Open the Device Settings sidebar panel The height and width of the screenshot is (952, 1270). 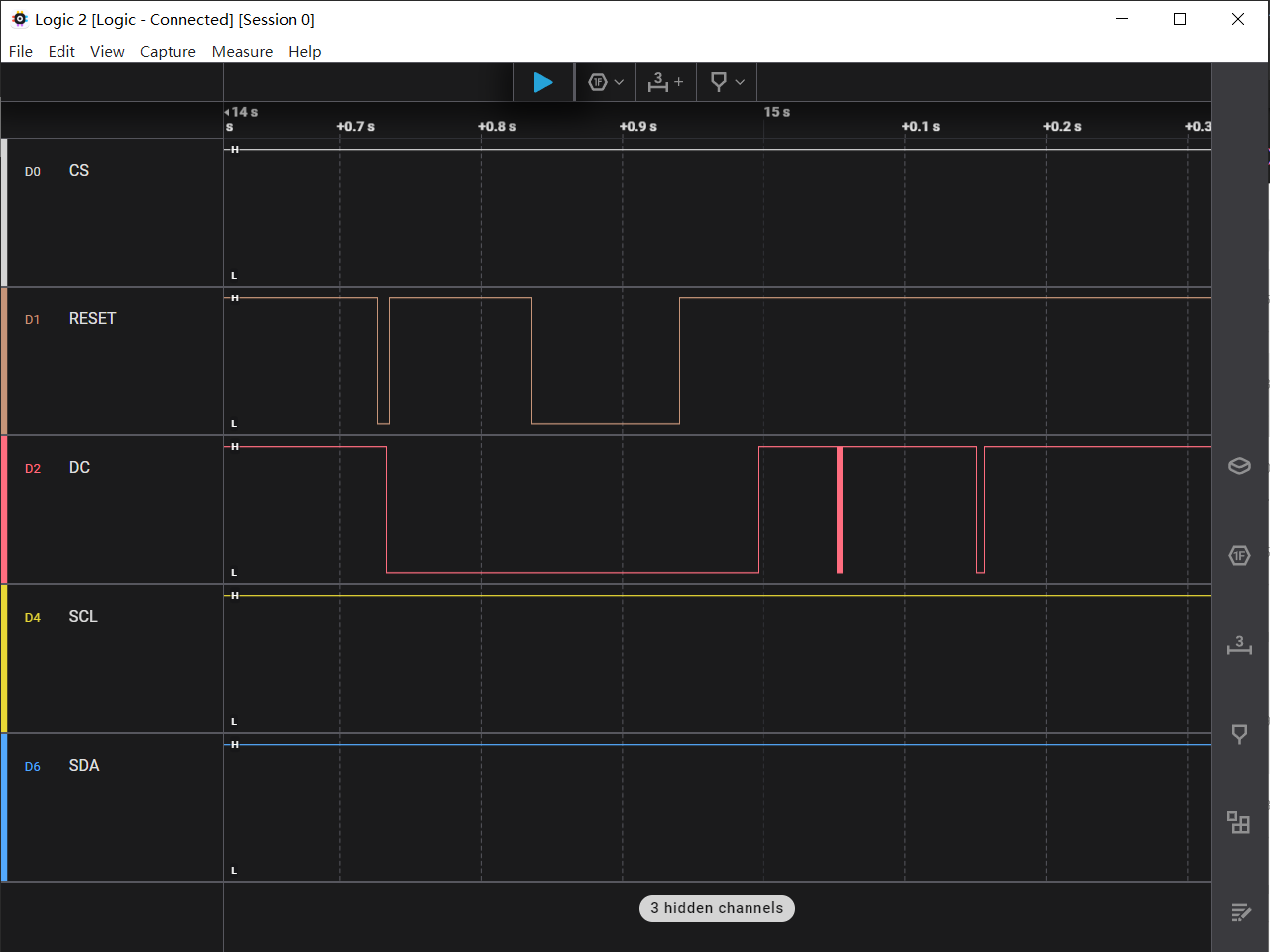pos(1239,466)
